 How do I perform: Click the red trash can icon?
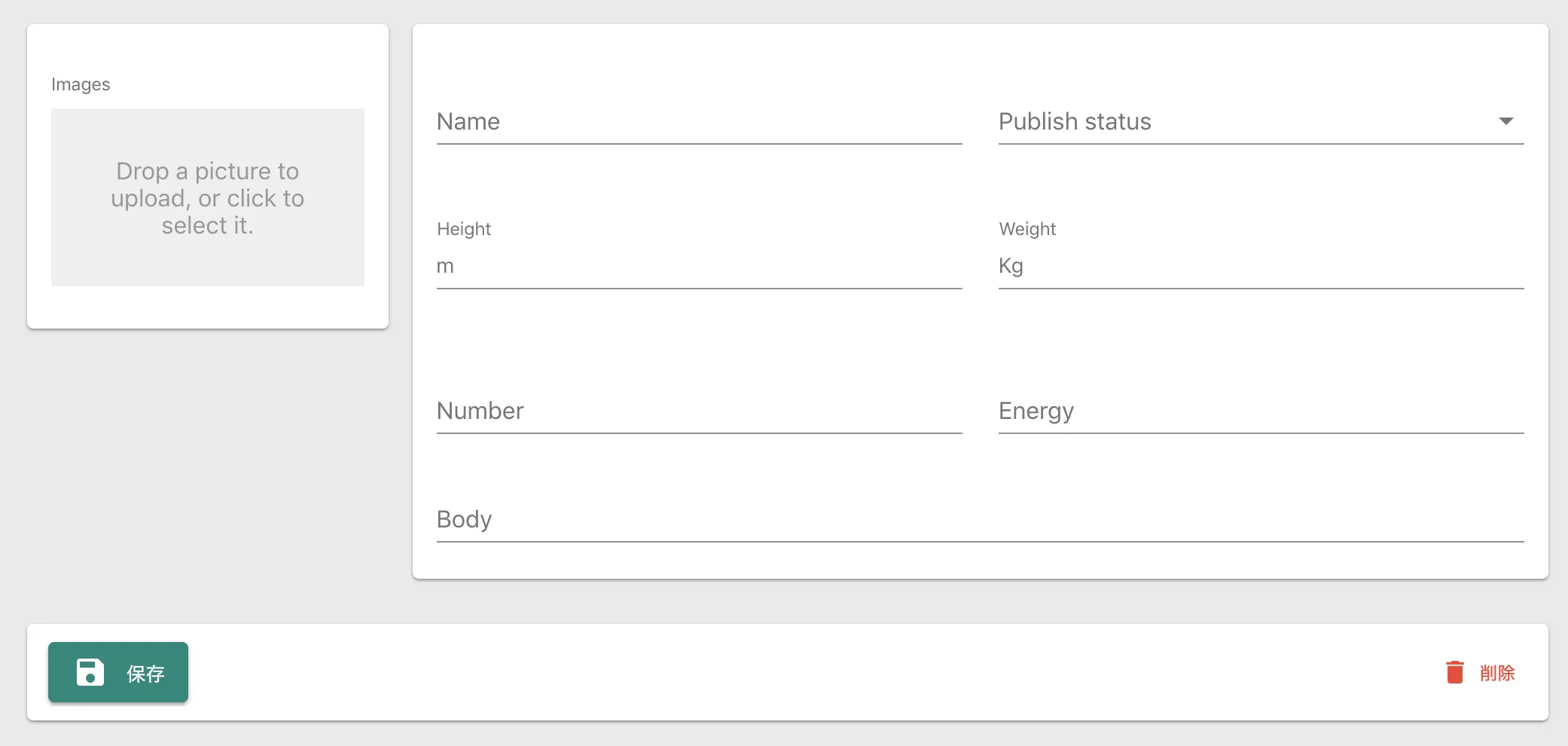coord(1454,672)
